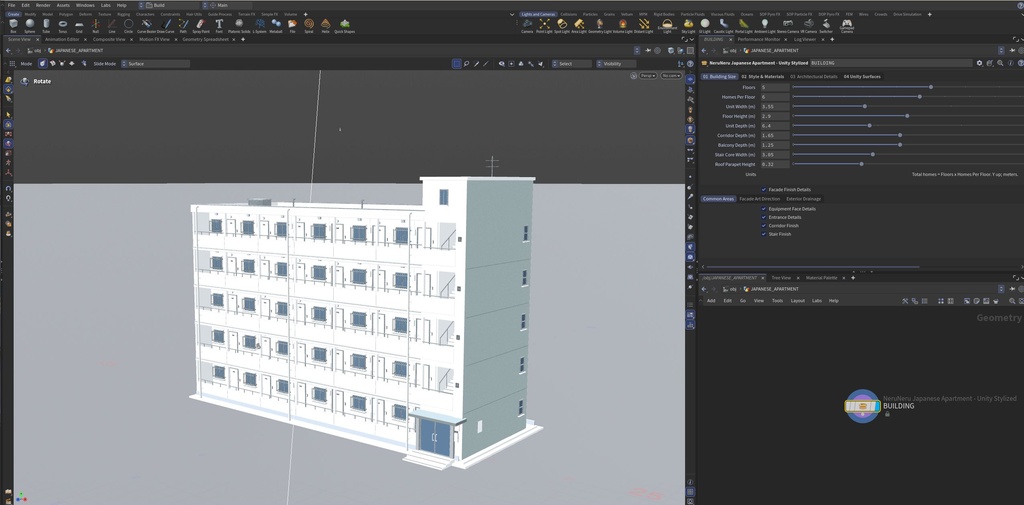
Task: Click the Lights and Cameras shelf tab
Action: point(538,14)
